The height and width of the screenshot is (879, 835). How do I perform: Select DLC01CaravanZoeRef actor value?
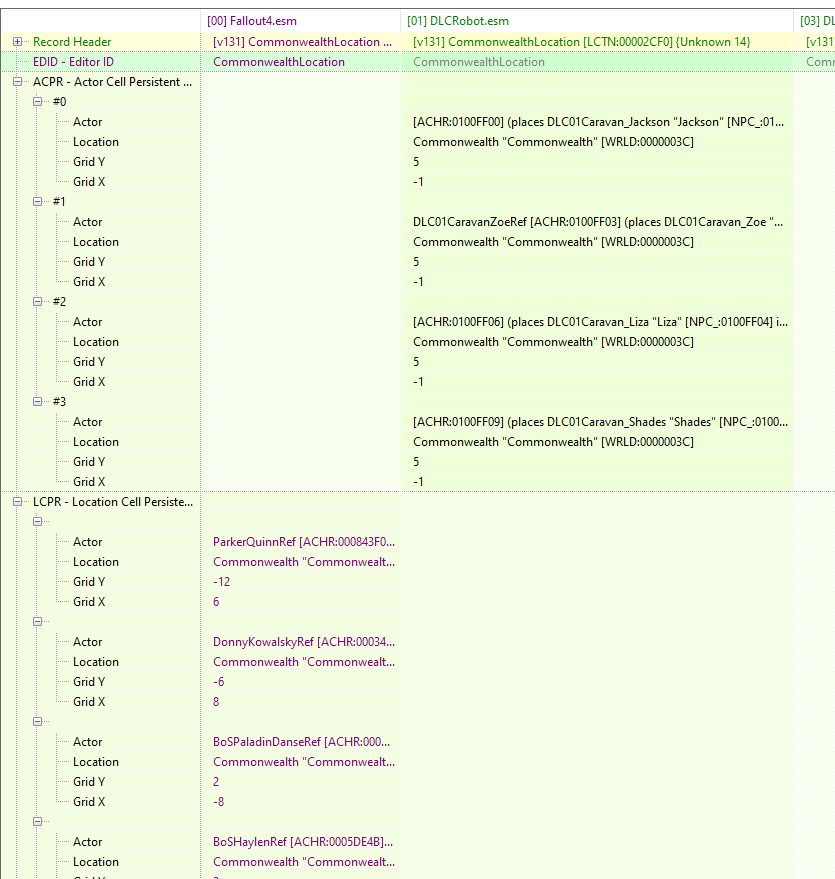pos(598,222)
